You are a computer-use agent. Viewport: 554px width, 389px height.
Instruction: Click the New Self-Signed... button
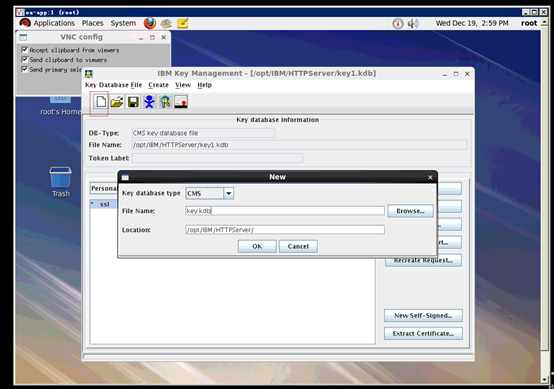point(423,316)
